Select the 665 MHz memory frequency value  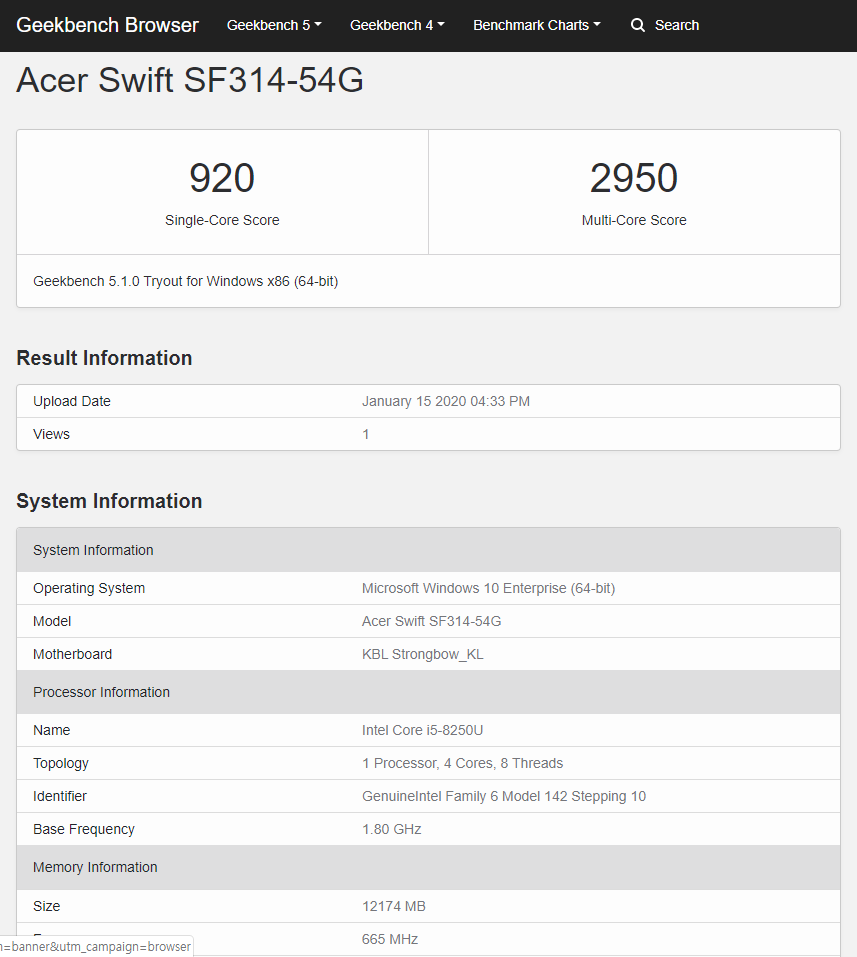pos(390,939)
